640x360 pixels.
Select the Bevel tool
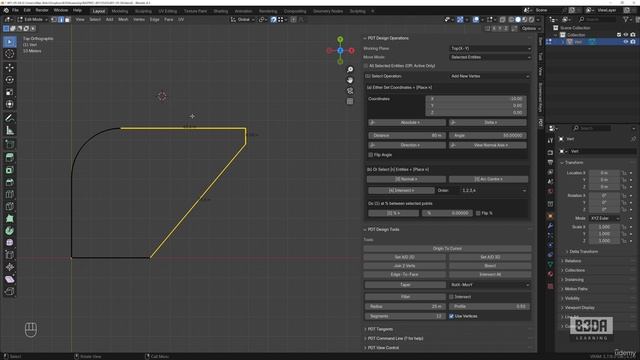9,182
